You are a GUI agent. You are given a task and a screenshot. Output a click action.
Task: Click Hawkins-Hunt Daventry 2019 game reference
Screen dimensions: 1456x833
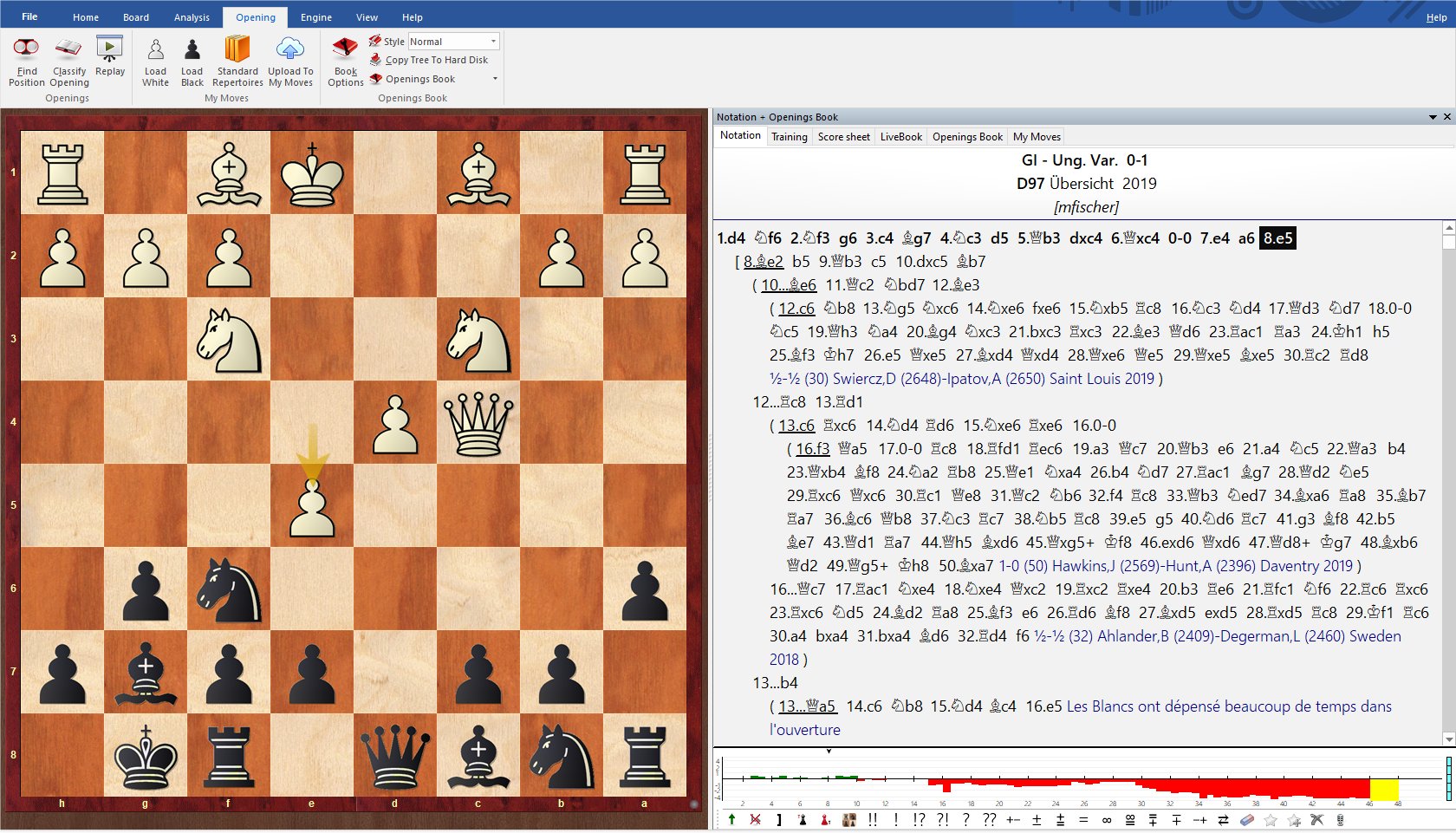[1176, 566]
